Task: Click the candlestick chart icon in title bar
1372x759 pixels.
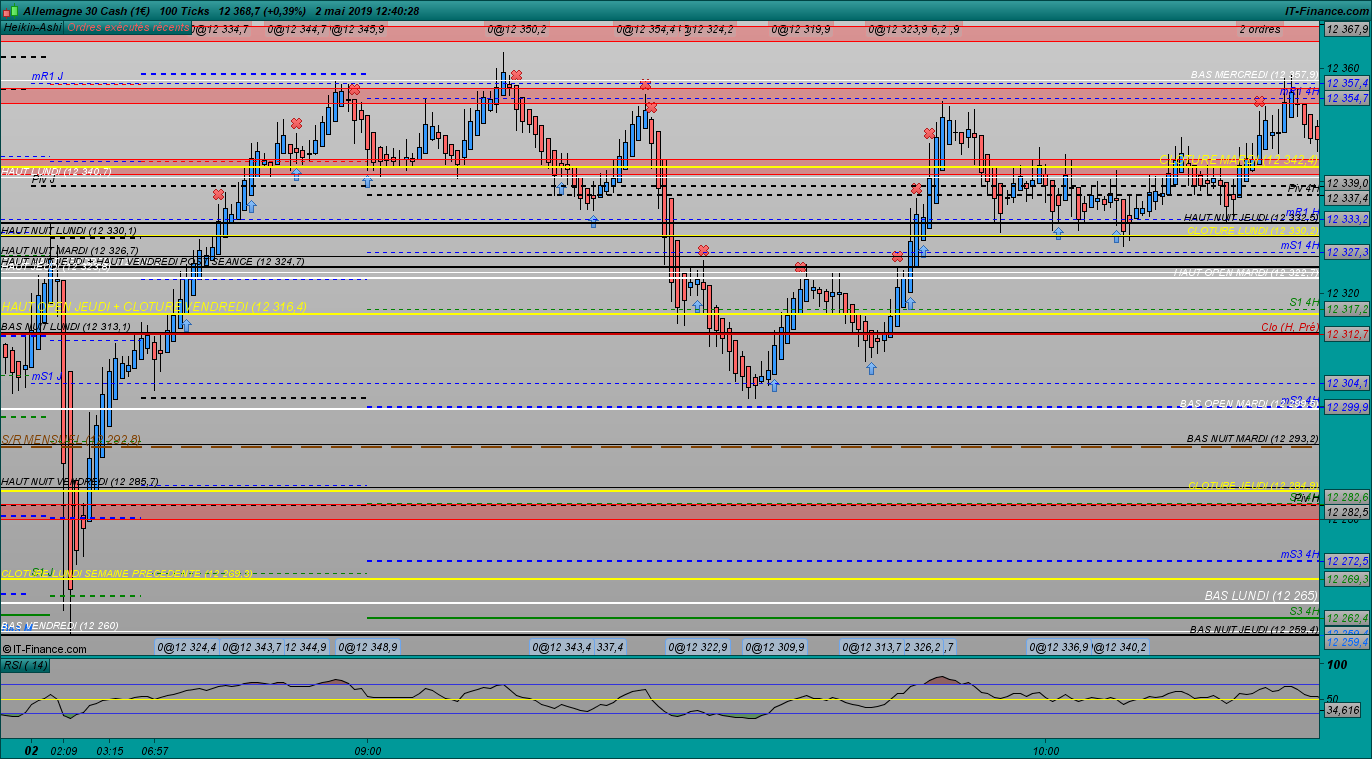Action: (11, 10)
